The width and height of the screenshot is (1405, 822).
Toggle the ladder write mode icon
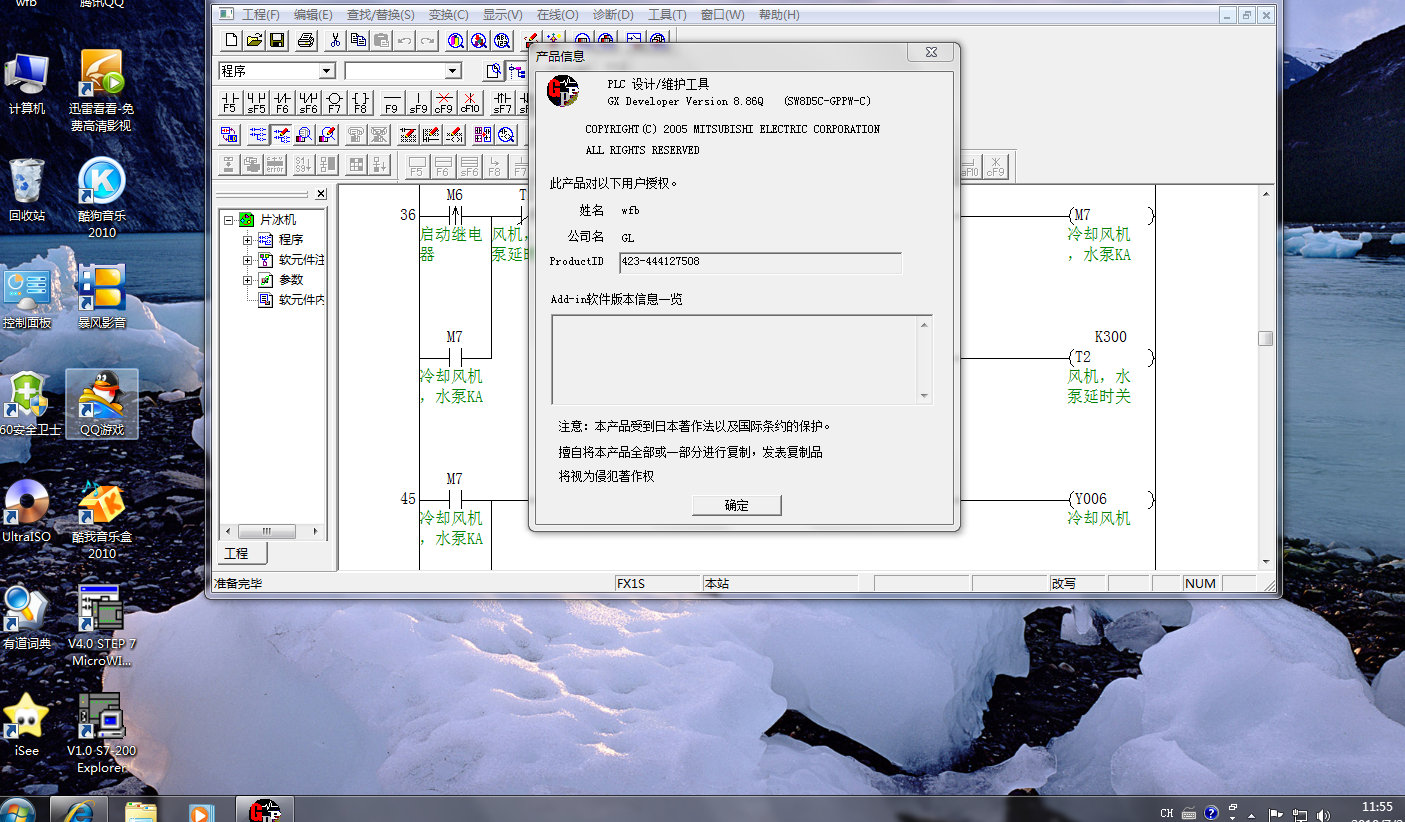pos(282,134)
